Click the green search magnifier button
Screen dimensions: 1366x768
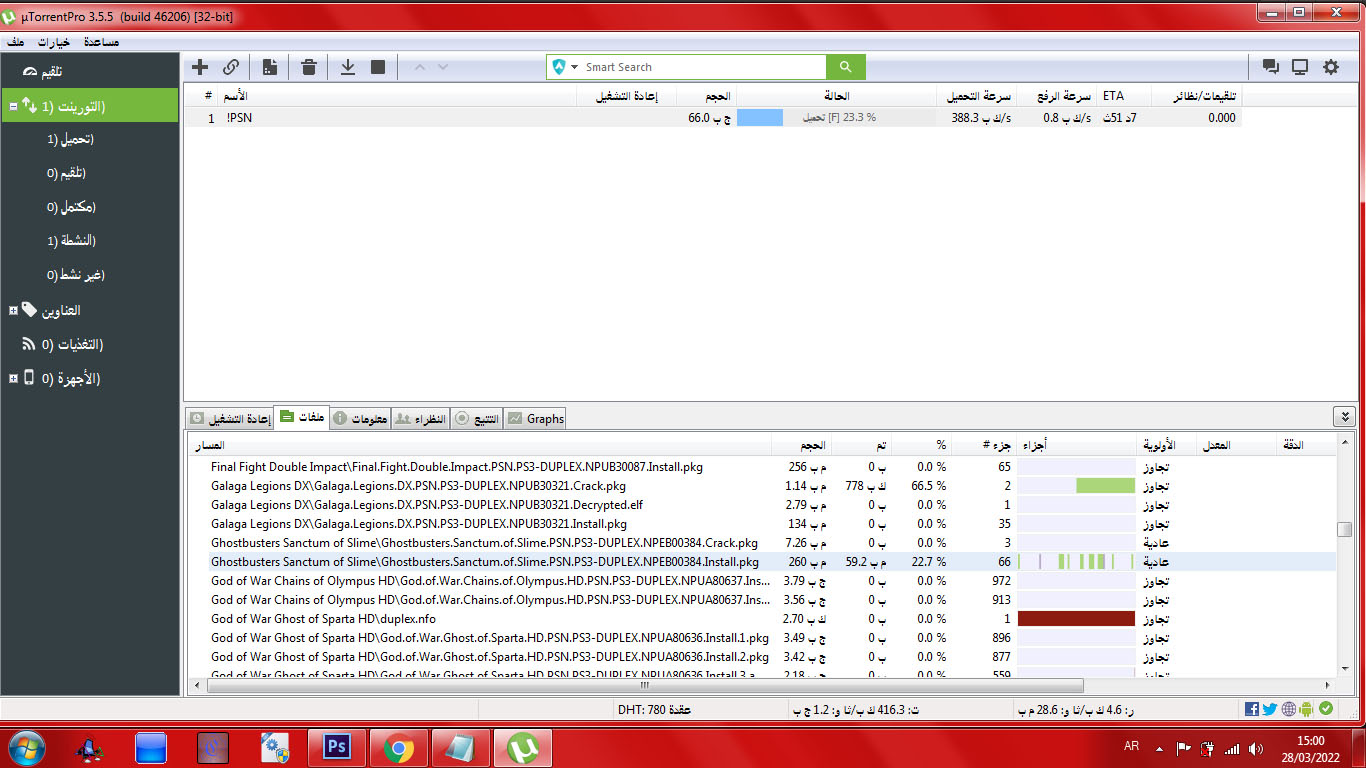pos(845,67)
